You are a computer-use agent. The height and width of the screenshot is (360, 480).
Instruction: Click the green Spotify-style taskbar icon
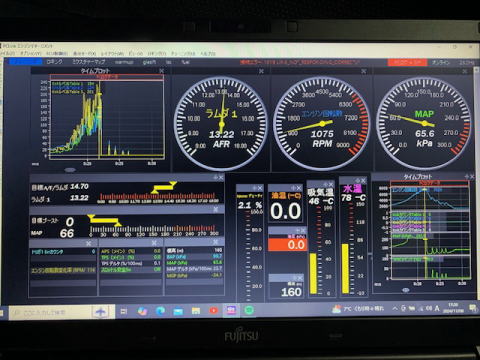[x=249, y=311]
